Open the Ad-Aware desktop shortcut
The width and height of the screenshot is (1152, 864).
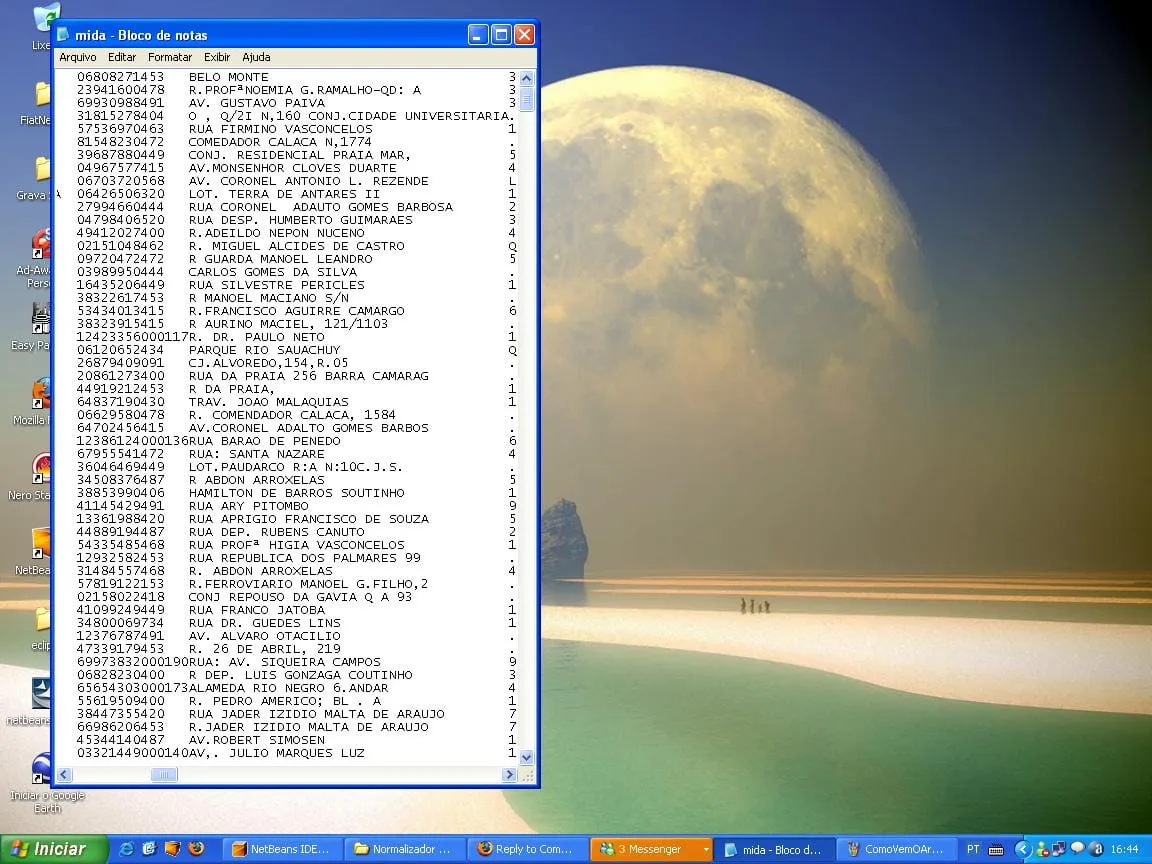42,245
